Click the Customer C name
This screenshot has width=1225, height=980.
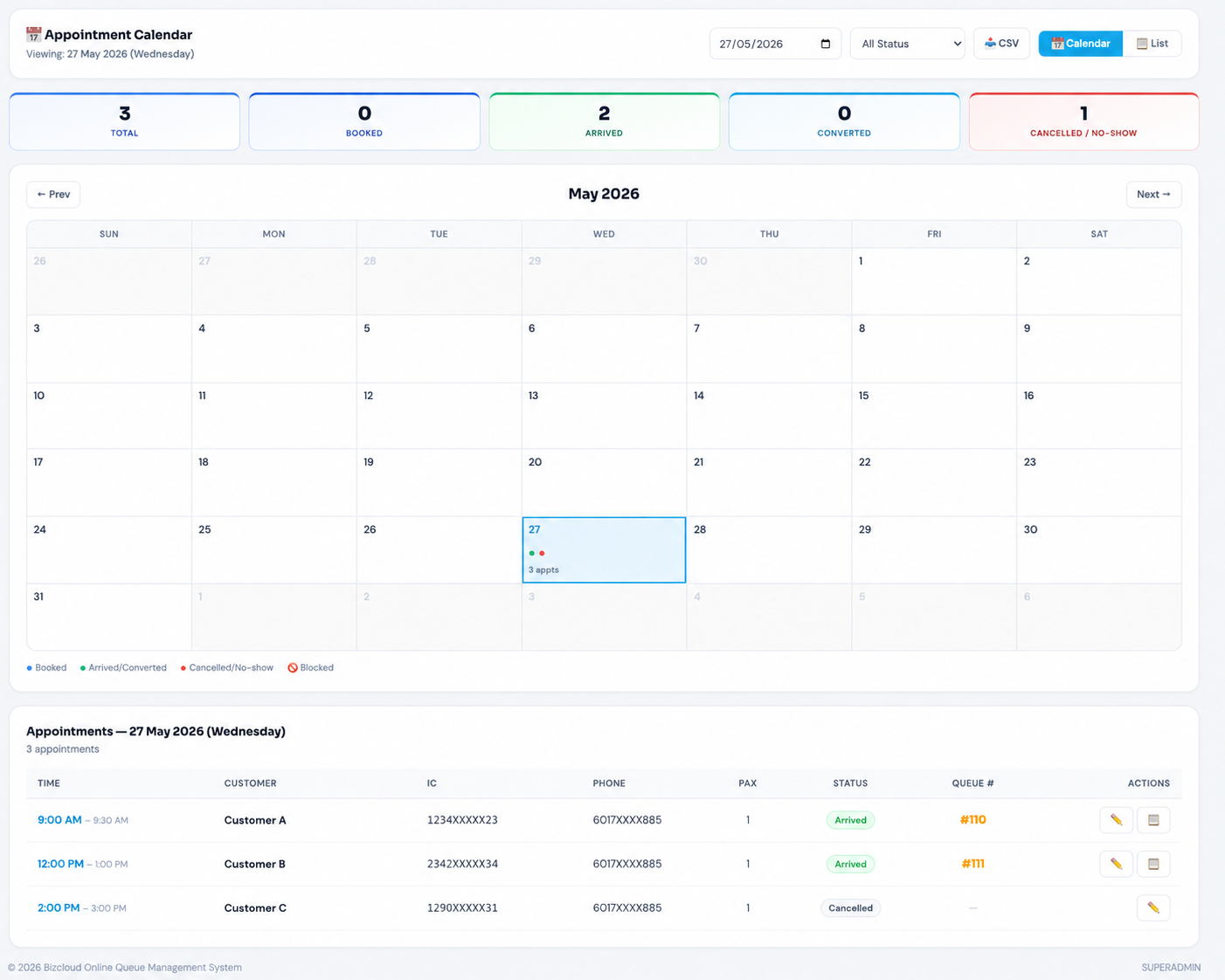click(255, 908)
